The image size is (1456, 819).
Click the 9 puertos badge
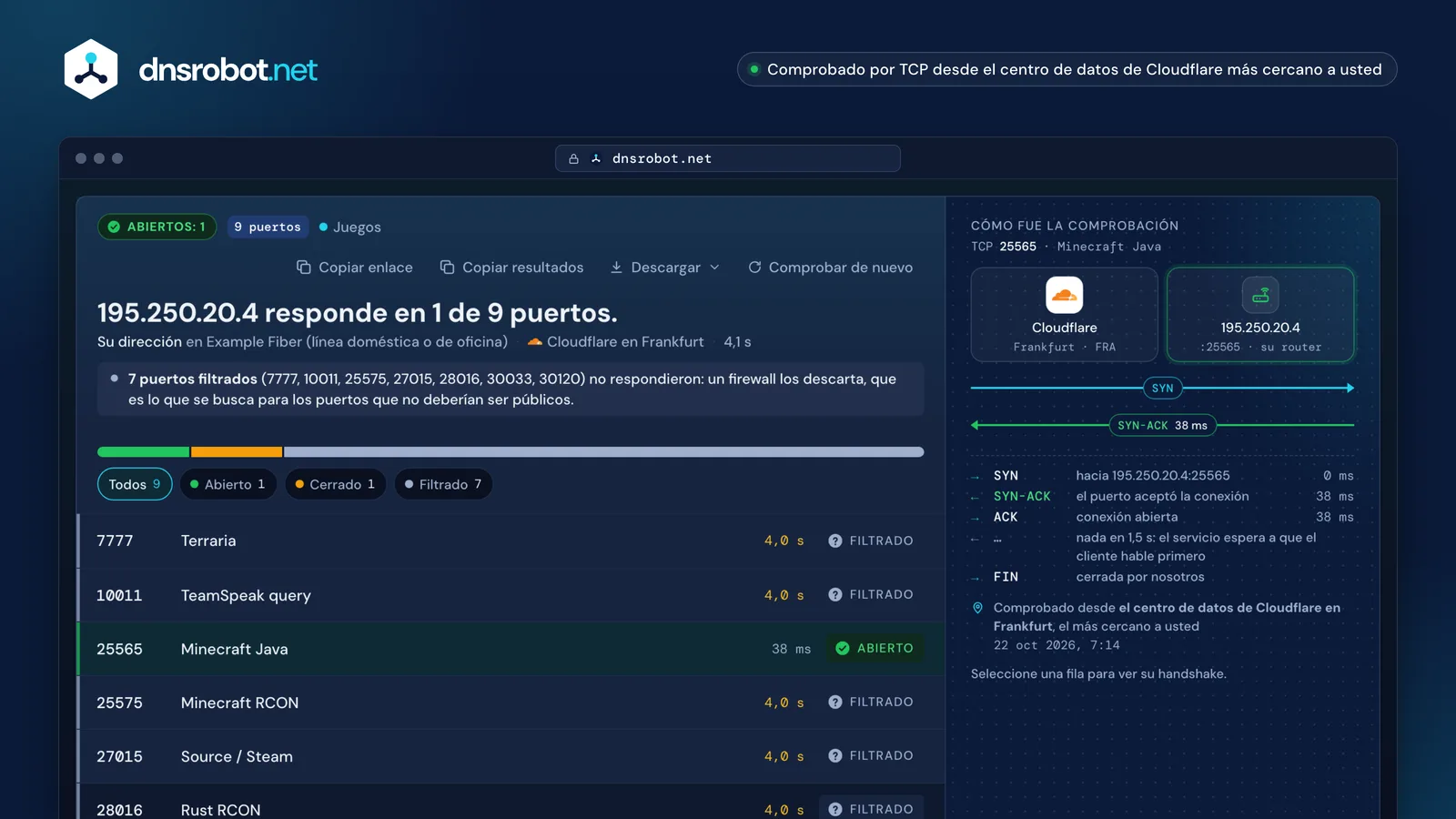pyautogui.click(x=268, y=227)
